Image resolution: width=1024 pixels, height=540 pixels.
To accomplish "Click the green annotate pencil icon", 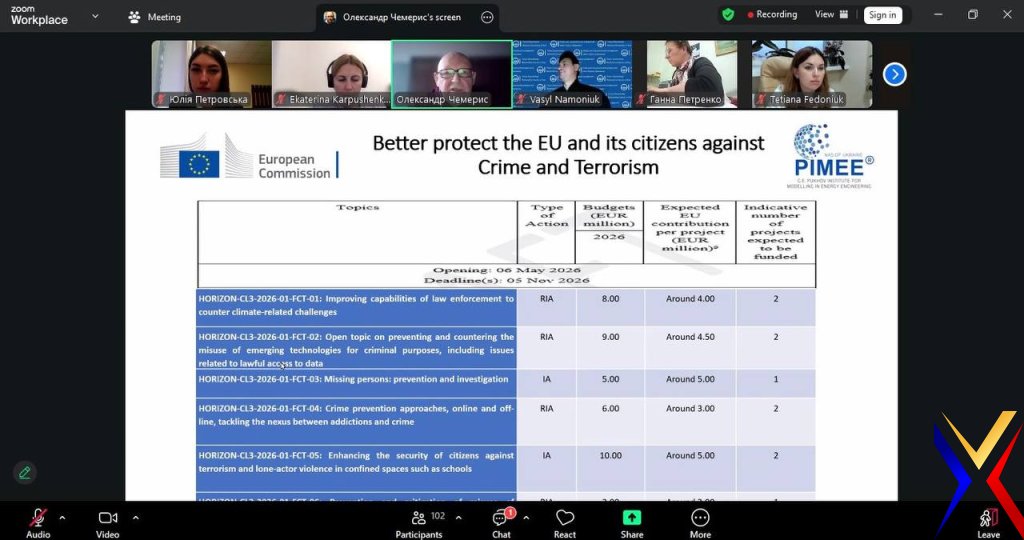I will click(x=25, y=472).
